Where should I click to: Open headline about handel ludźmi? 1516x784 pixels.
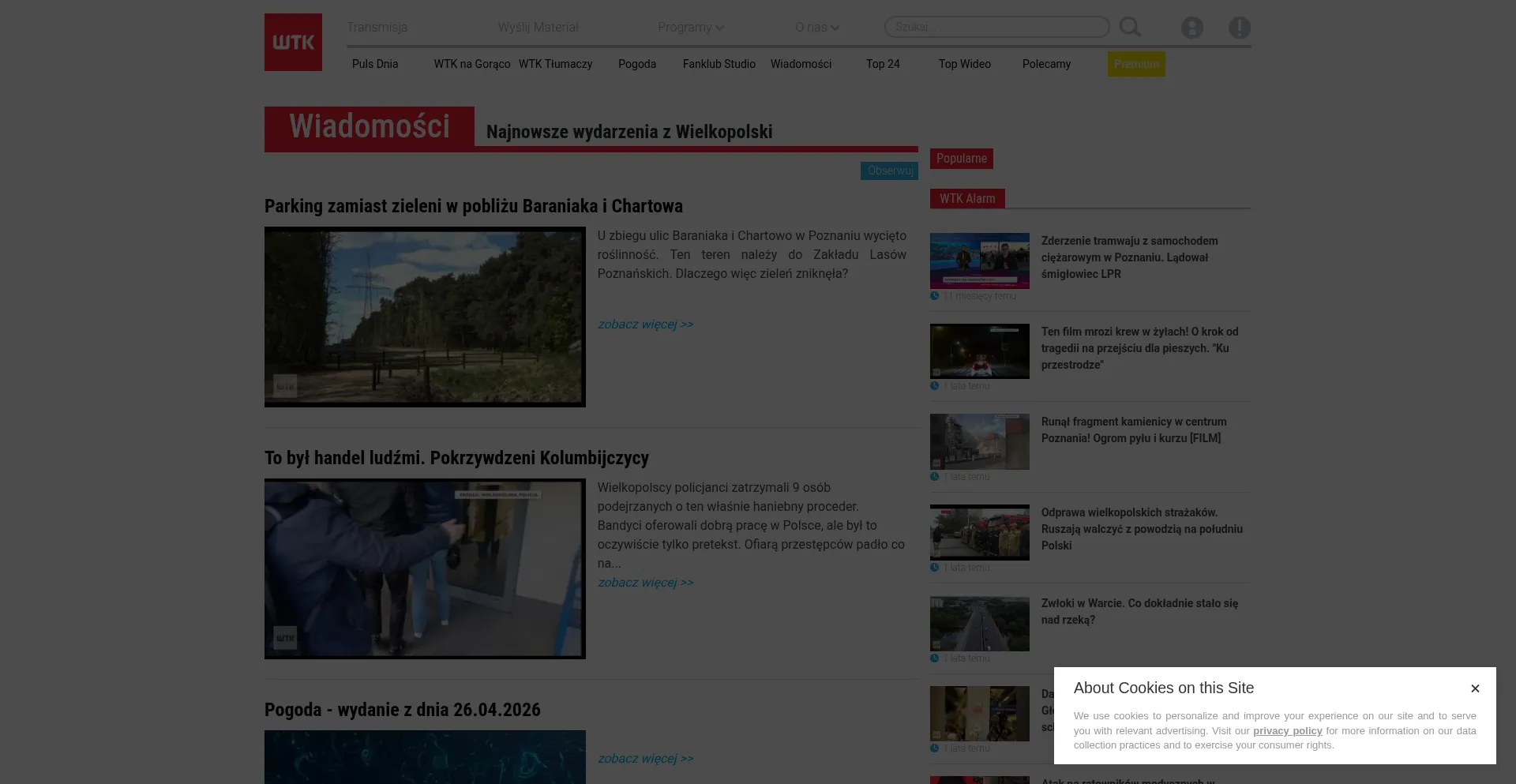coord(456,458)
